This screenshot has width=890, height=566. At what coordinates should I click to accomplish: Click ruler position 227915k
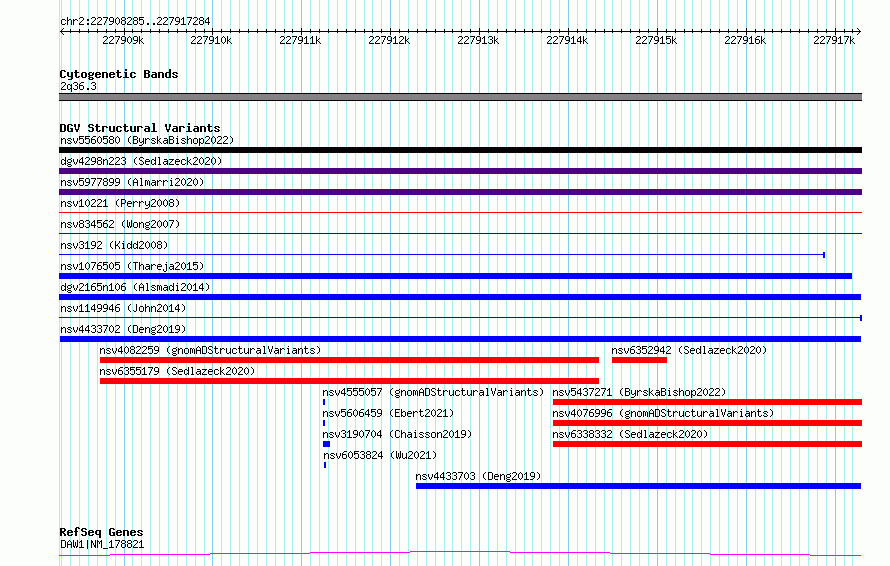[656, 40]
